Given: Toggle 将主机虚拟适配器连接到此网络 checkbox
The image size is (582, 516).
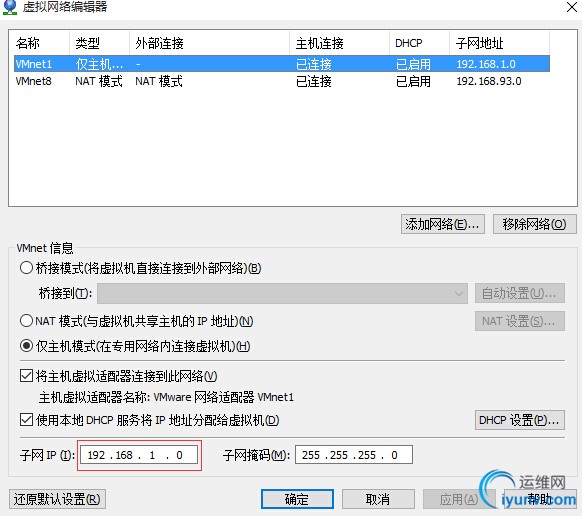Looking at the screenshot, I should pos(26,376).
